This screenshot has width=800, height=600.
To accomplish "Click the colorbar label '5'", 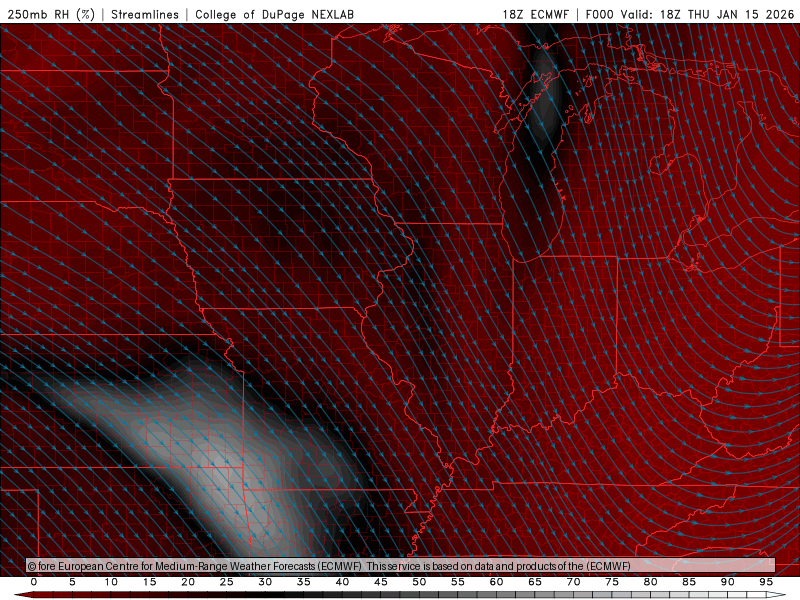I will click(x=72, y=582).
